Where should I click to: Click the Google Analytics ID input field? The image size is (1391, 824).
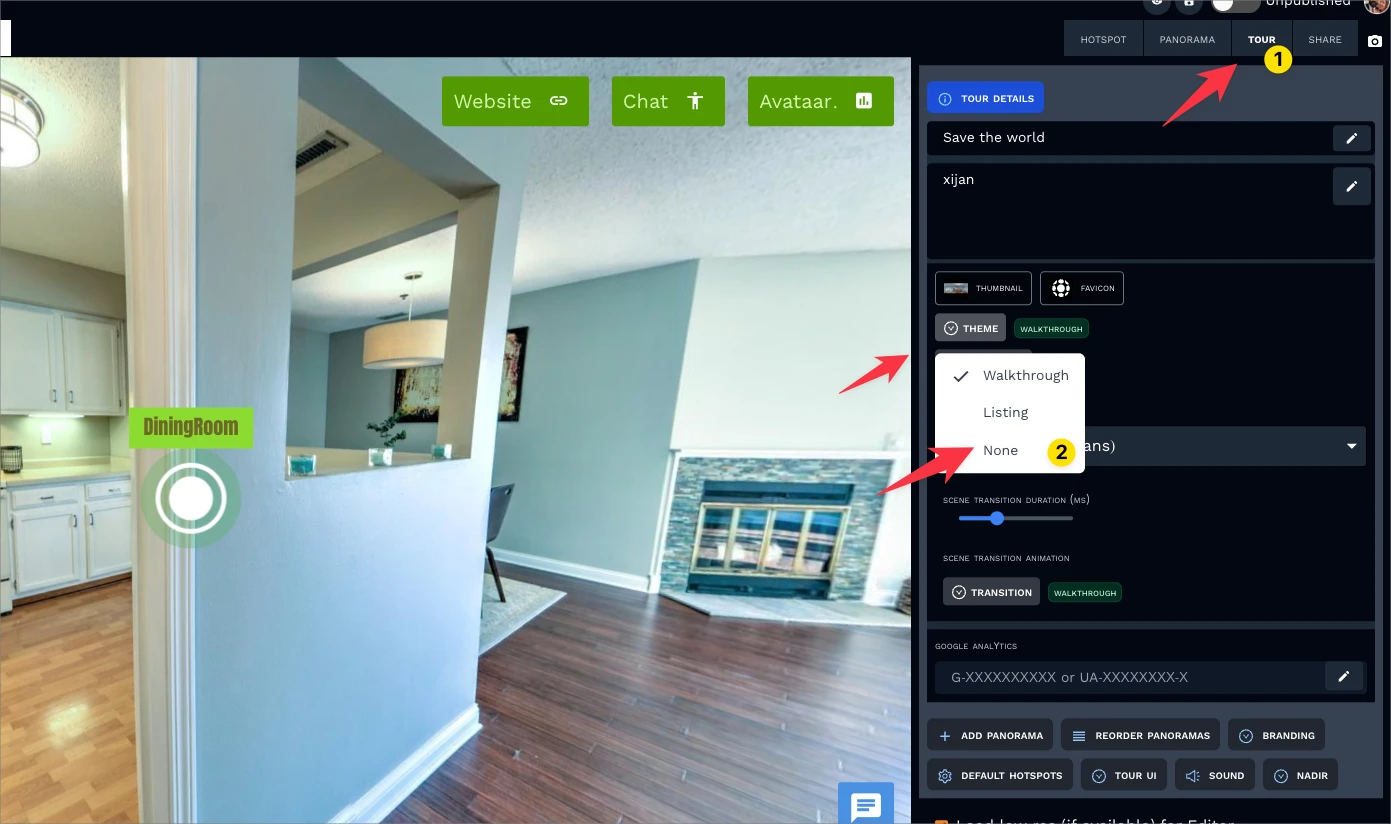tap(1125, 677)
